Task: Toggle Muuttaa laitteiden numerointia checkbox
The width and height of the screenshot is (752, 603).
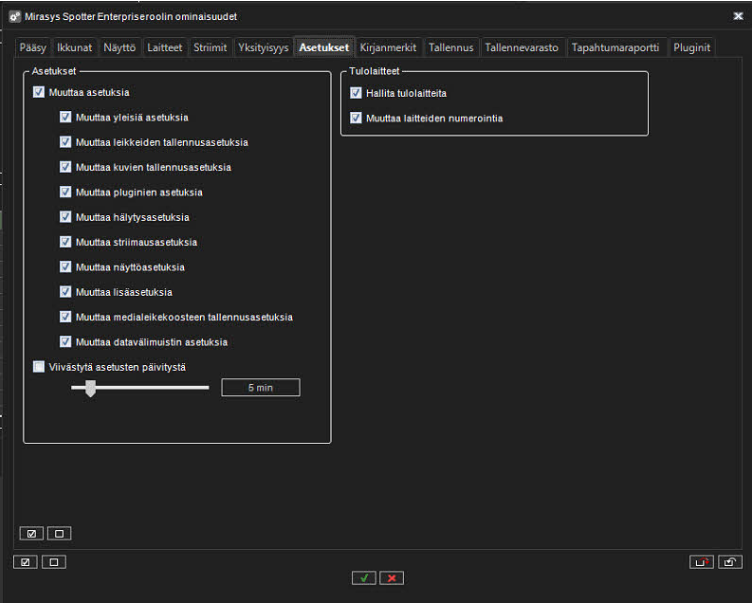Action: pyautogui.click(x=356, y=118)
